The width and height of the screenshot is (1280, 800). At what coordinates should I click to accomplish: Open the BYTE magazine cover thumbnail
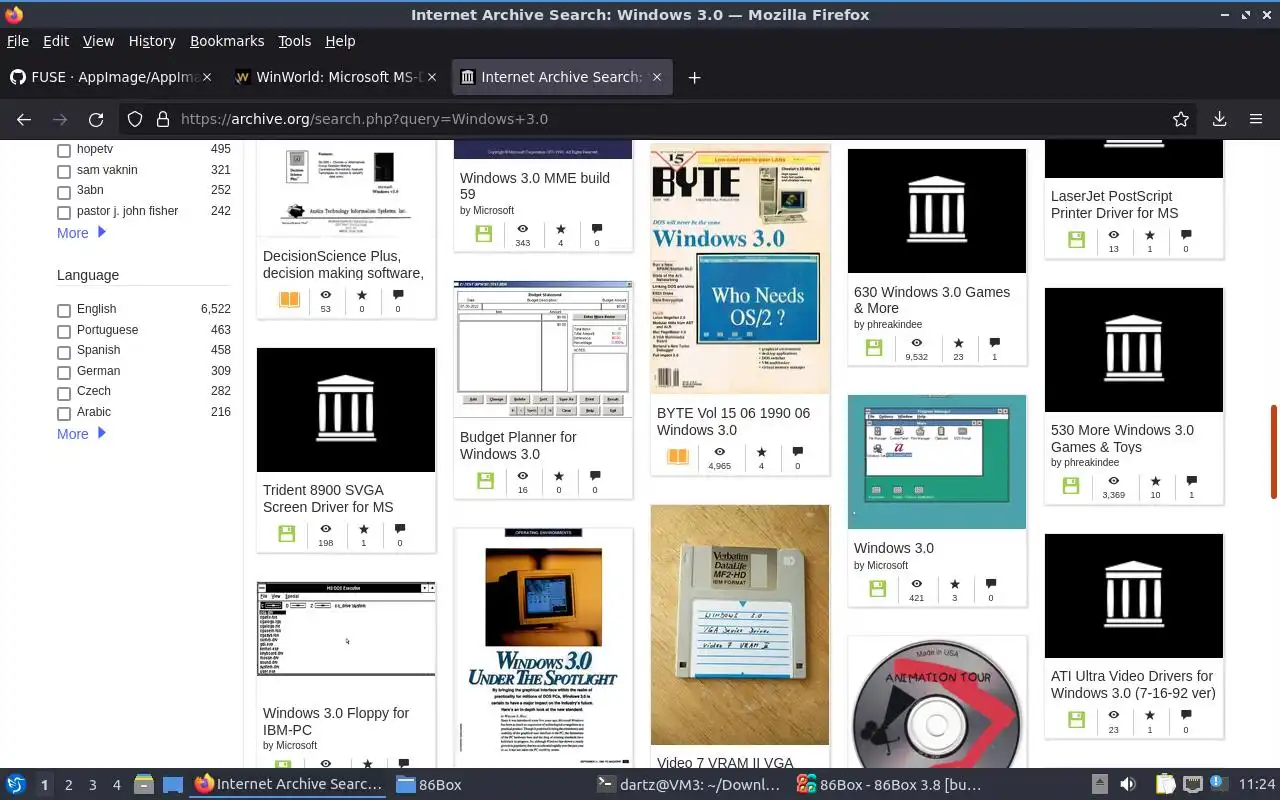740,270
